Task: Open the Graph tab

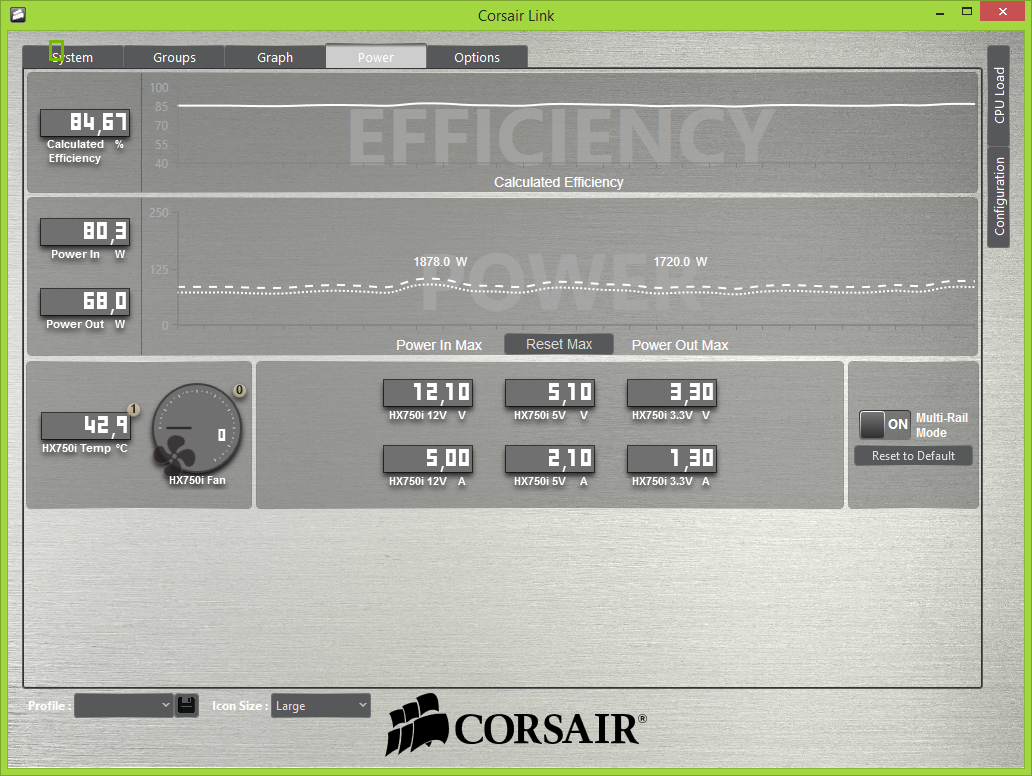Action: 275,57
